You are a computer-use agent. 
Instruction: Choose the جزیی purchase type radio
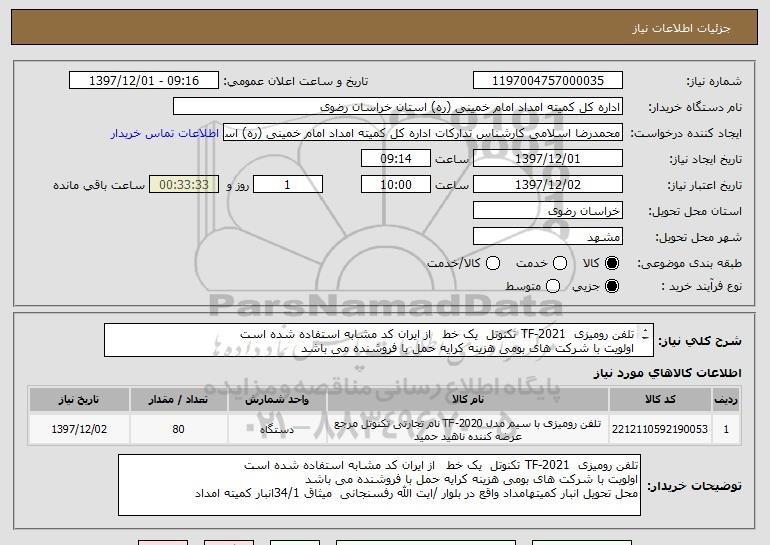click(612, 286)
